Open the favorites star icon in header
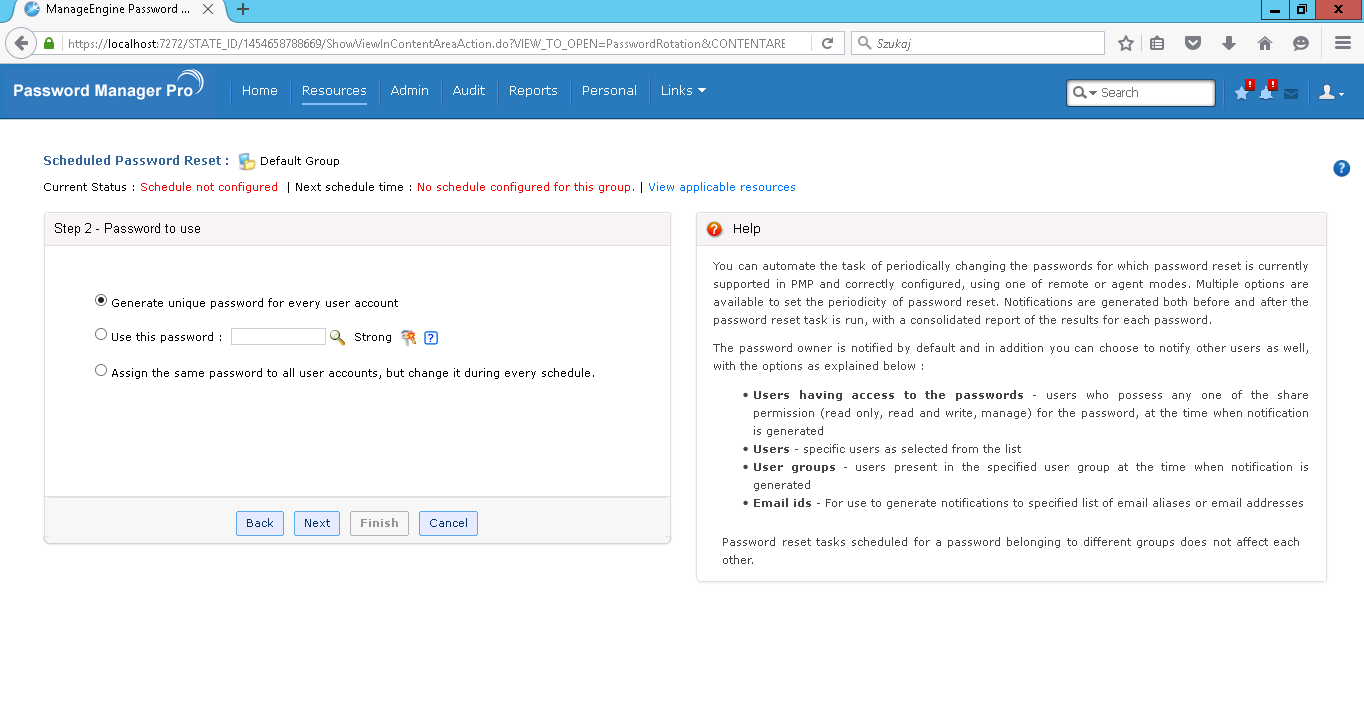This screenshot has width=1364, height=728. 1242,92
